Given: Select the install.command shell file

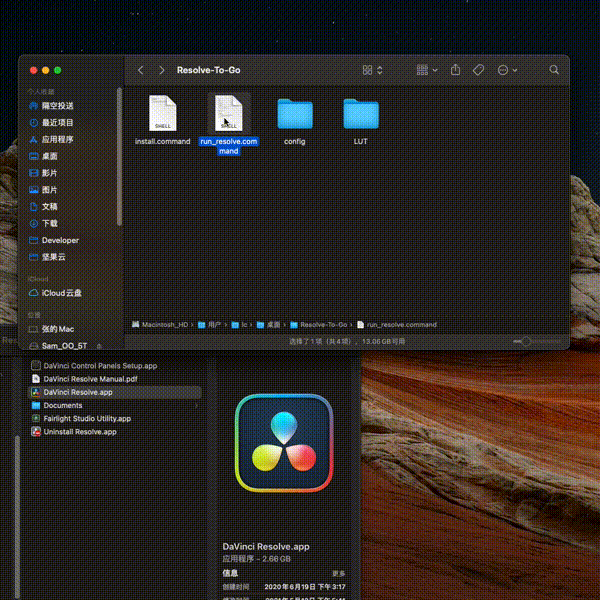Looking at the screenshot, I should (163, 113).
